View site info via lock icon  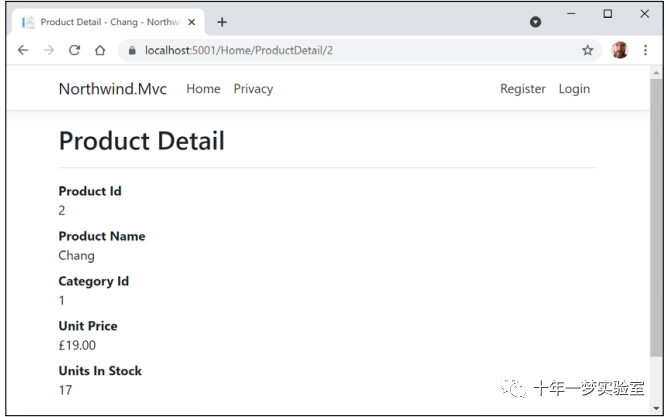[132, 51]
